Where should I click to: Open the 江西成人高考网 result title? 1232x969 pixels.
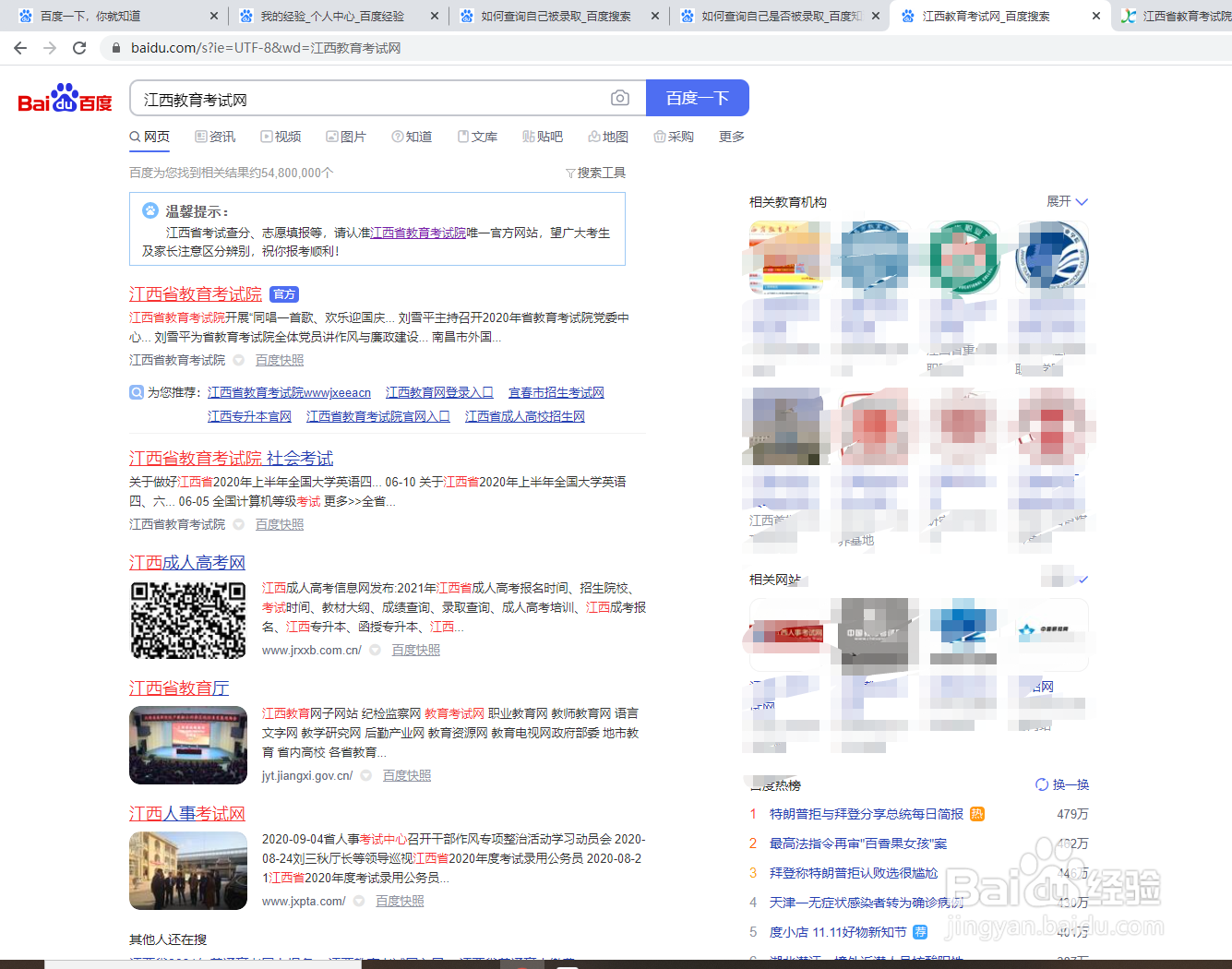(187, 562)
